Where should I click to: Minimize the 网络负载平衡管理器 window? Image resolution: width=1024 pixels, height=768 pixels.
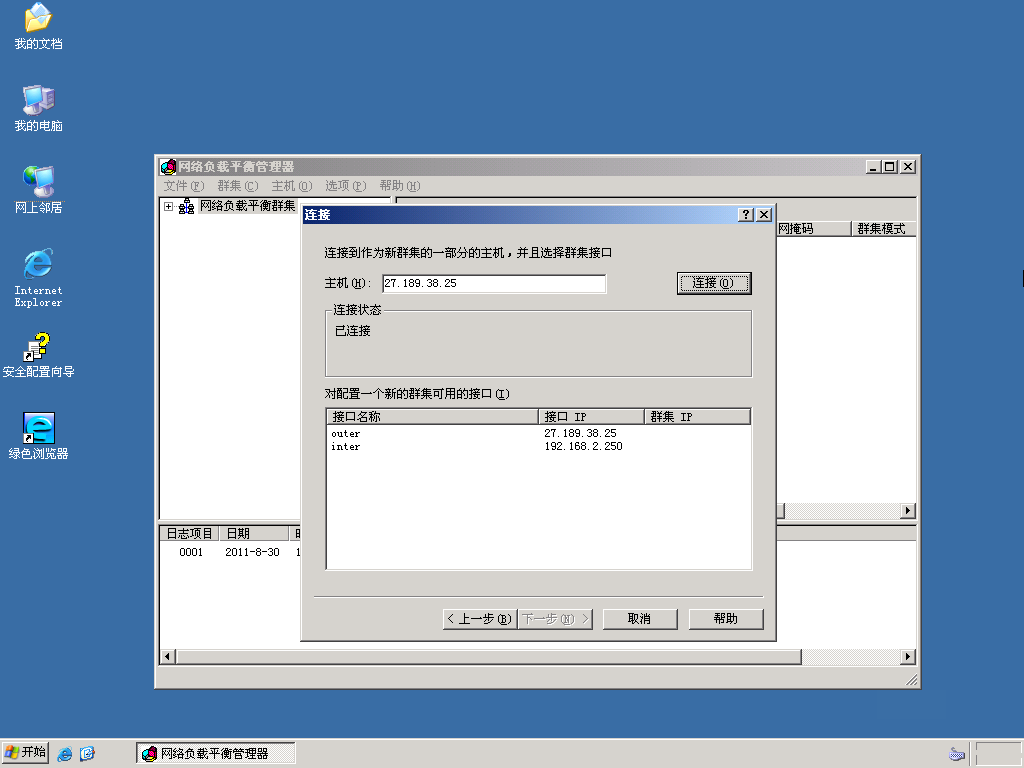click(x=874, y=167)
